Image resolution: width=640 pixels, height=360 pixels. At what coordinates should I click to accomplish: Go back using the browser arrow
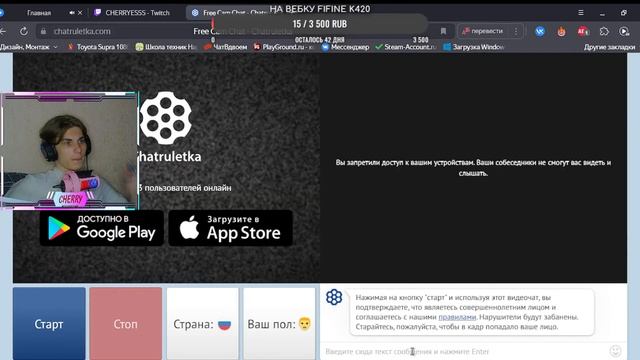3,31
